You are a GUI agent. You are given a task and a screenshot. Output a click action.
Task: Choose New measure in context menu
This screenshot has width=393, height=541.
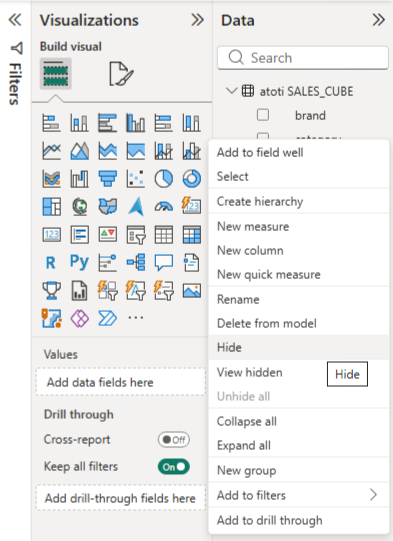[299, 226]
